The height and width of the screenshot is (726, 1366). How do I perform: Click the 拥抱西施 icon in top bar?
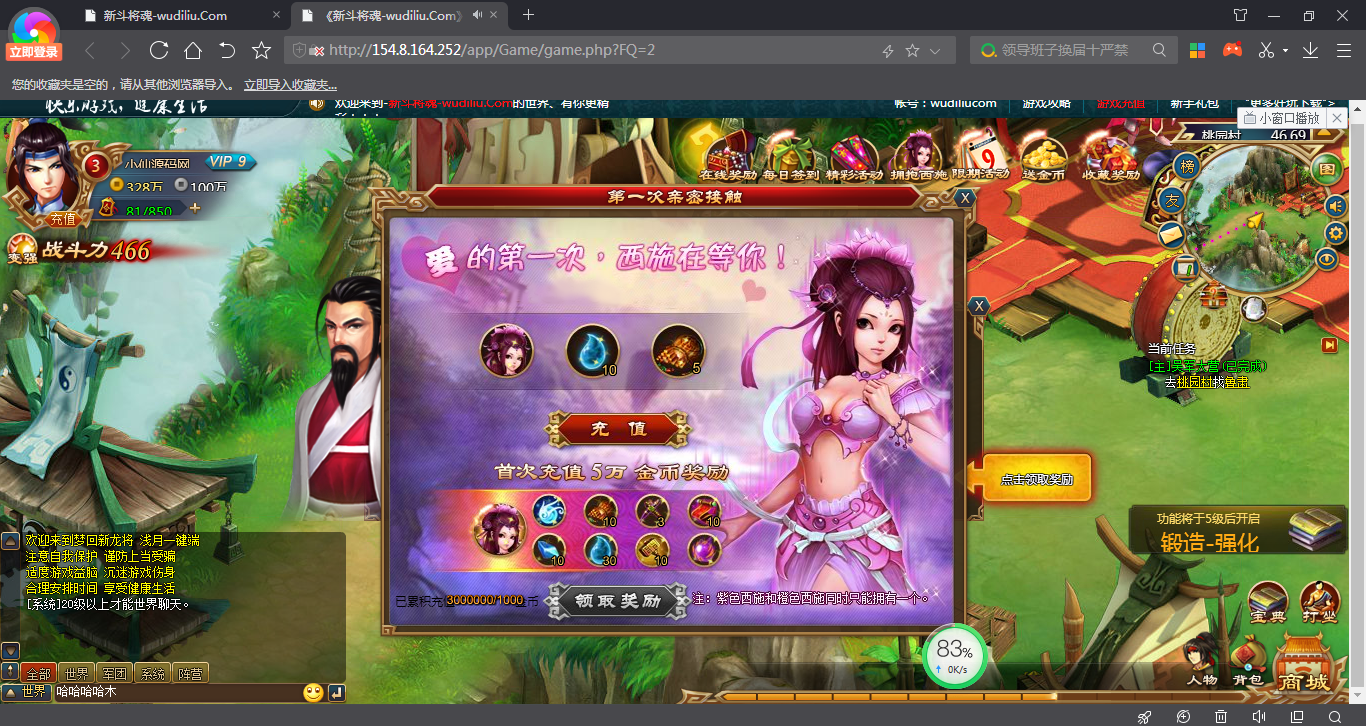pos(916,156)
